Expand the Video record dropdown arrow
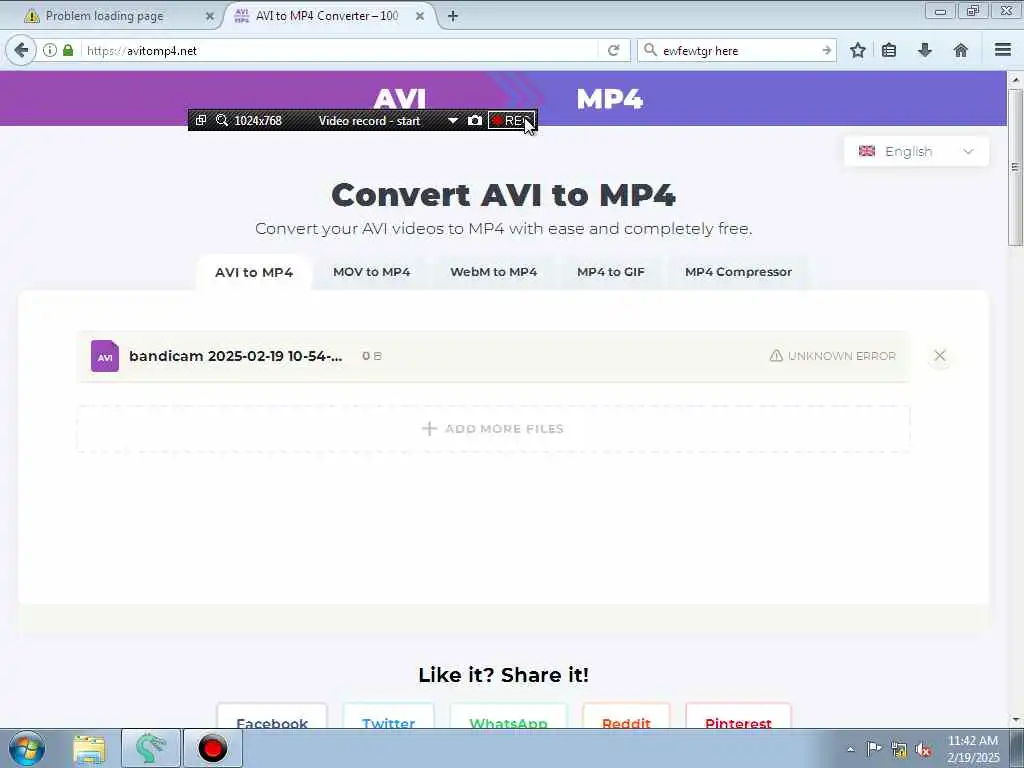The image size is (1024, 768). (x=453, y=121)
